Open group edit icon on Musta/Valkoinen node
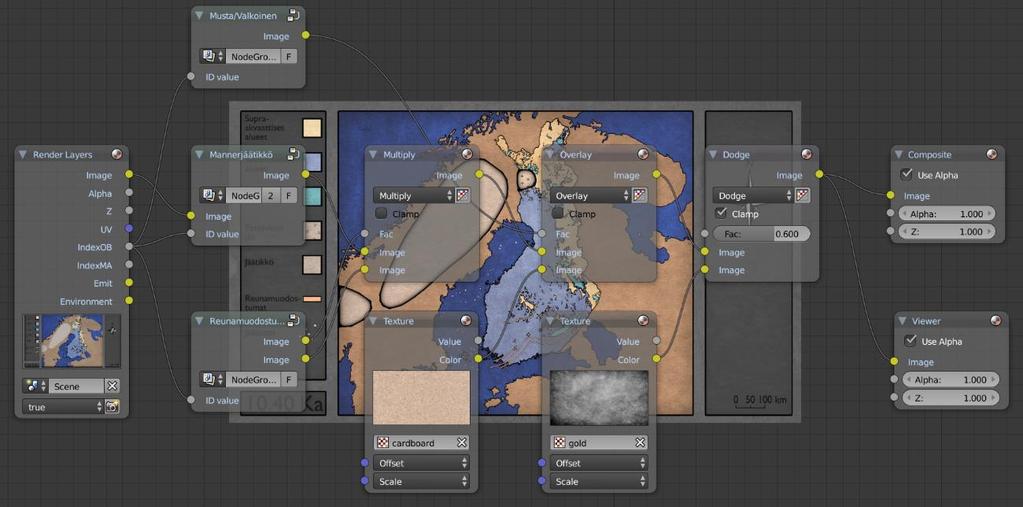Screen dimensions: 1023x507 pyautogui.click(x=293, y=15)
